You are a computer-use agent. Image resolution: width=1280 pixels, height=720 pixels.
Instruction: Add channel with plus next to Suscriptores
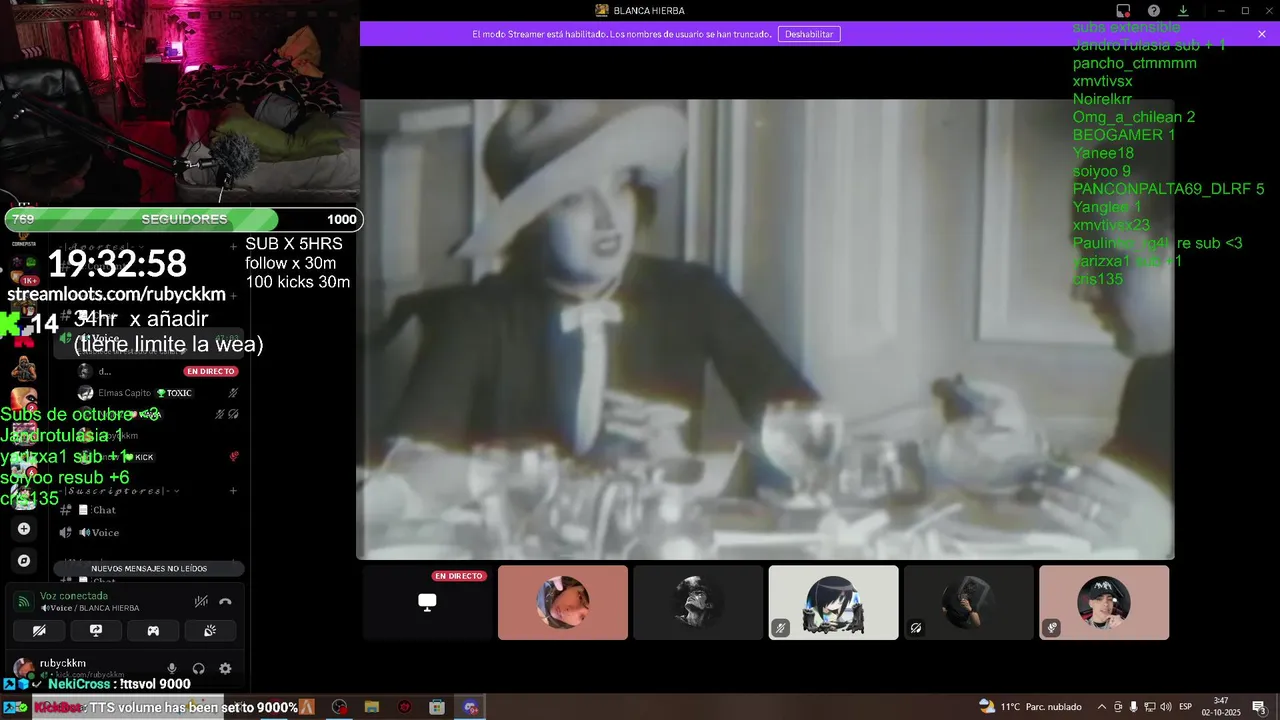[x=233, y=491]
